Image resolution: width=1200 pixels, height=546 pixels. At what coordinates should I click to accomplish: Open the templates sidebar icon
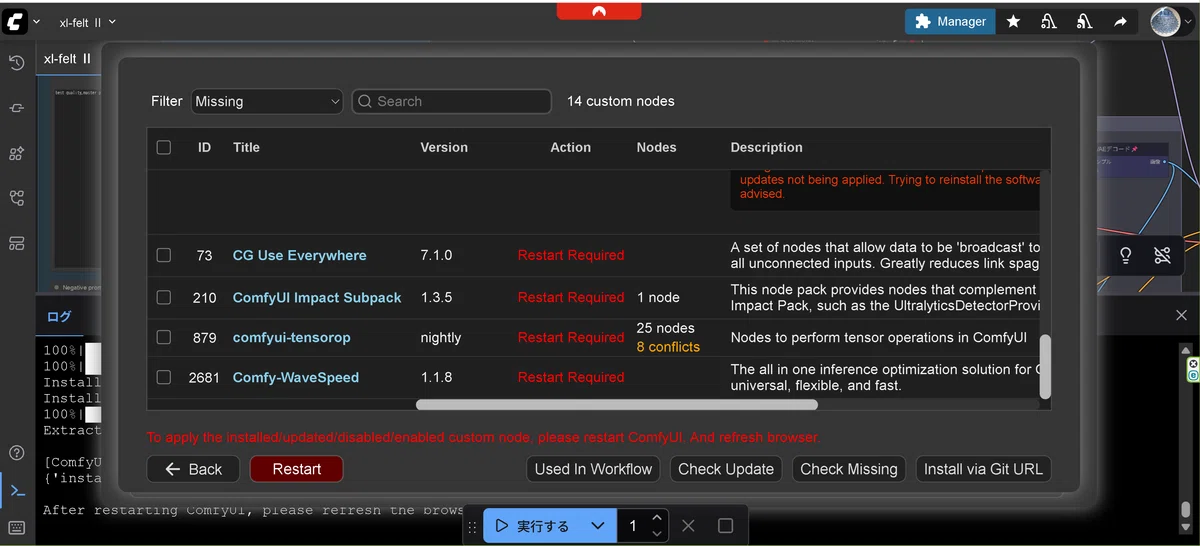coord(16,243)
